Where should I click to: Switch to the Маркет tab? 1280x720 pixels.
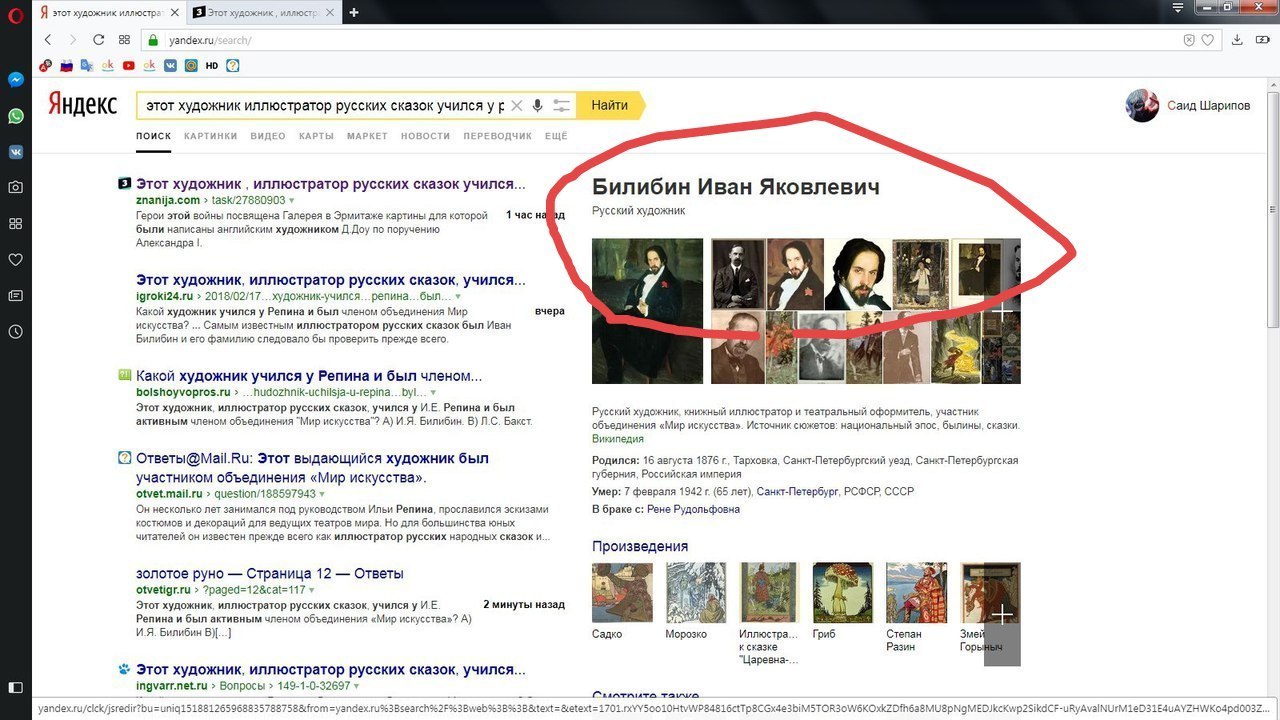pos(367,136)
